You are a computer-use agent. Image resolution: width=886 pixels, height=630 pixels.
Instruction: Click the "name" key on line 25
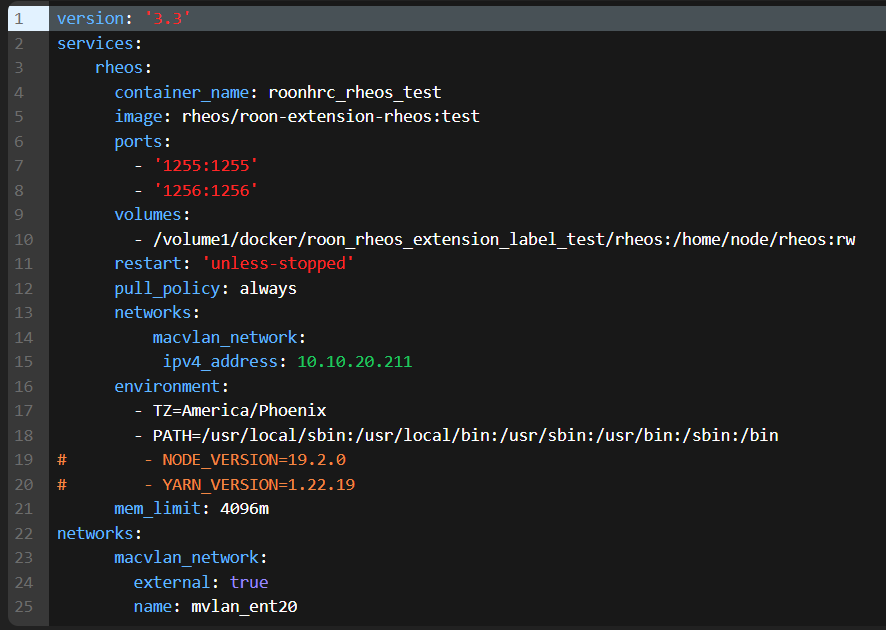coord(153,607)
